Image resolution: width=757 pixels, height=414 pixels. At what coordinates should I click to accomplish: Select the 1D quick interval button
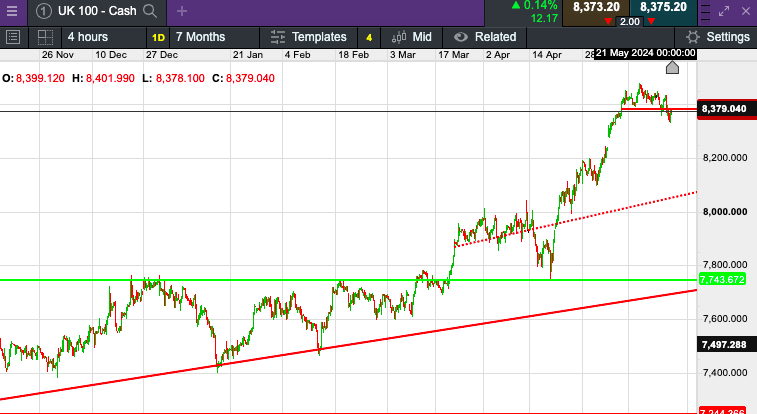[x=158, y=37]
